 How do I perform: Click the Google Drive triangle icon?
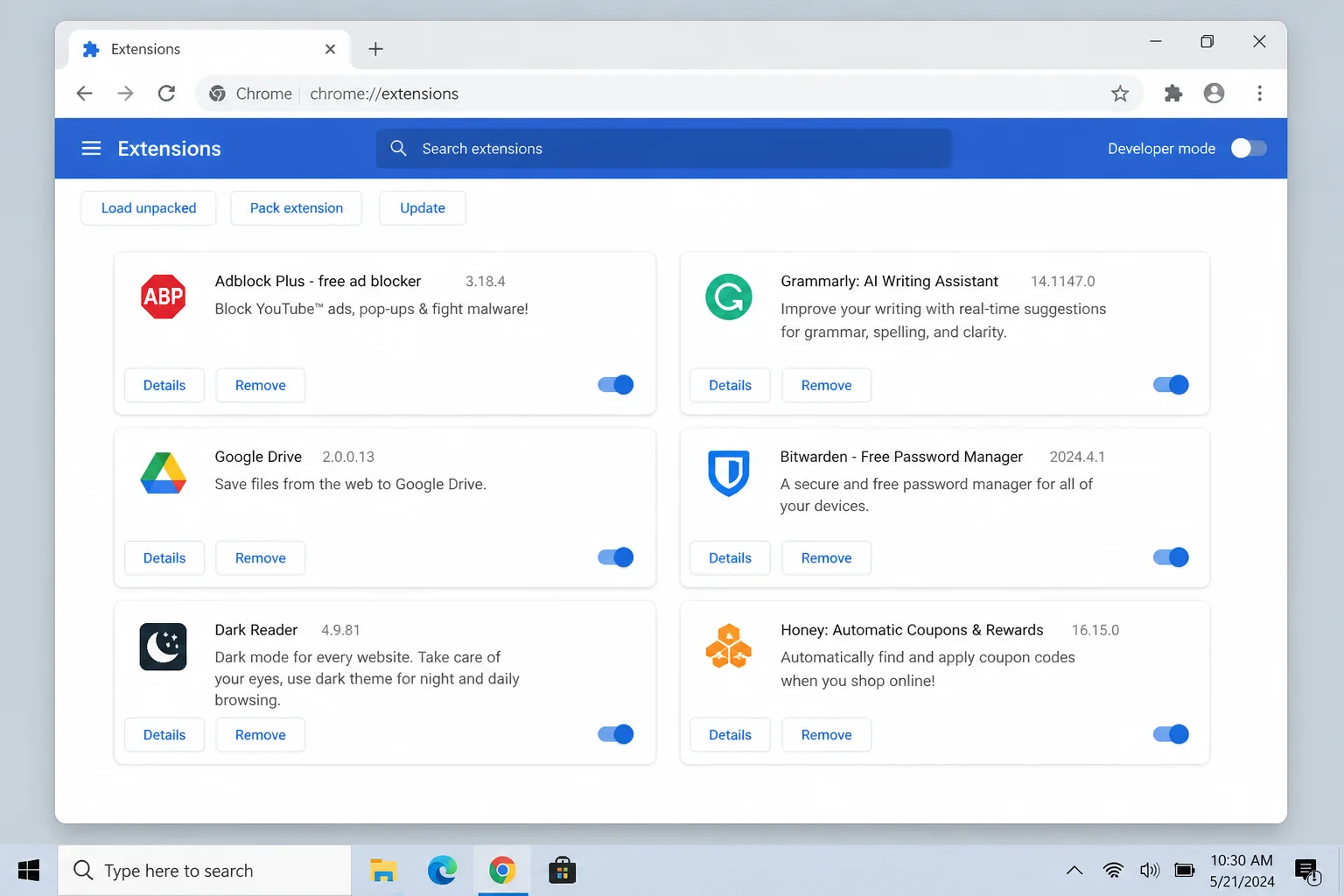[x=164, y=472]
